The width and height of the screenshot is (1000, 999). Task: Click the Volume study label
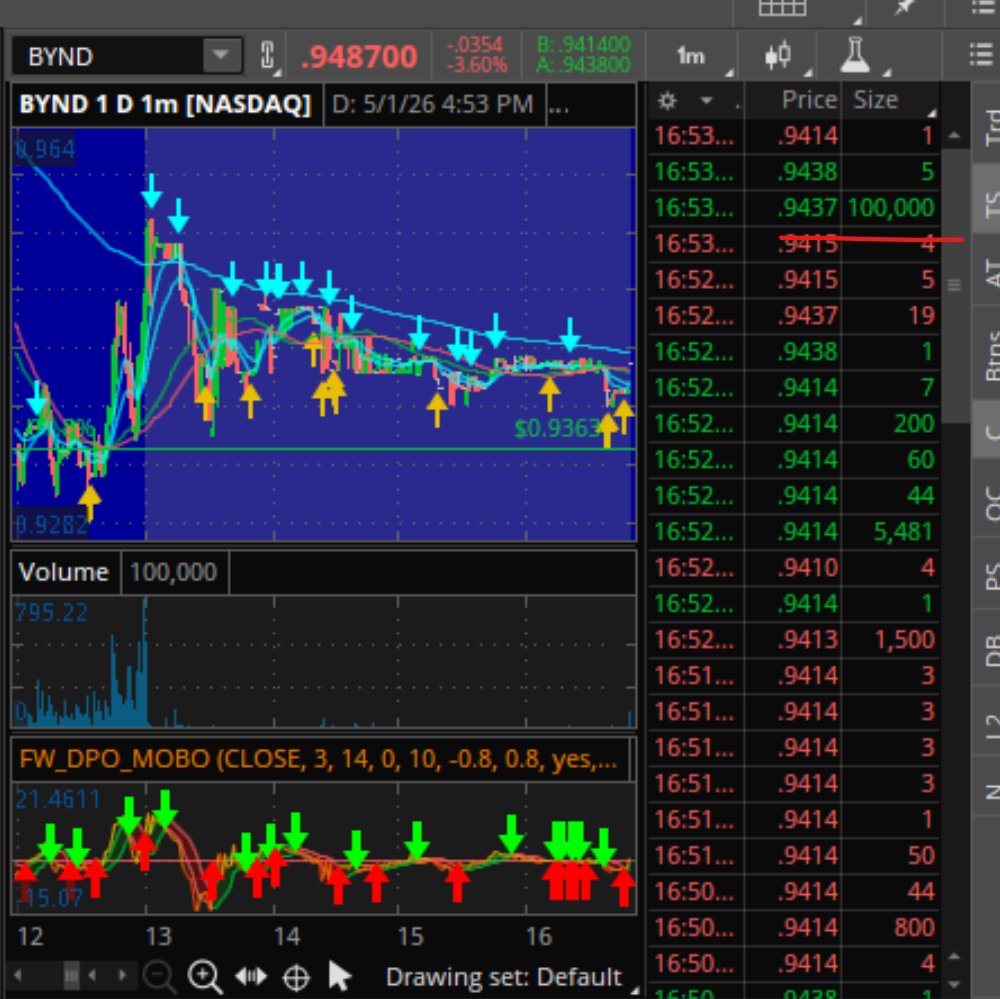pyautogui.click(x=64, y=572)
